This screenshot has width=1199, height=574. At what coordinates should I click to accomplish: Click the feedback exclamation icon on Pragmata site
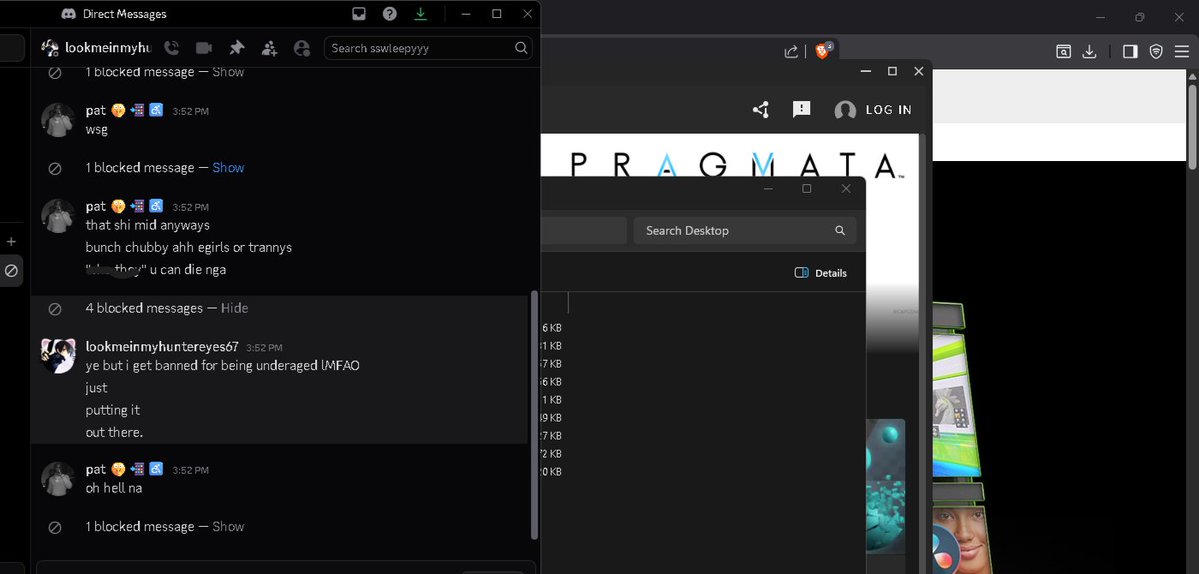pos(801,109)
